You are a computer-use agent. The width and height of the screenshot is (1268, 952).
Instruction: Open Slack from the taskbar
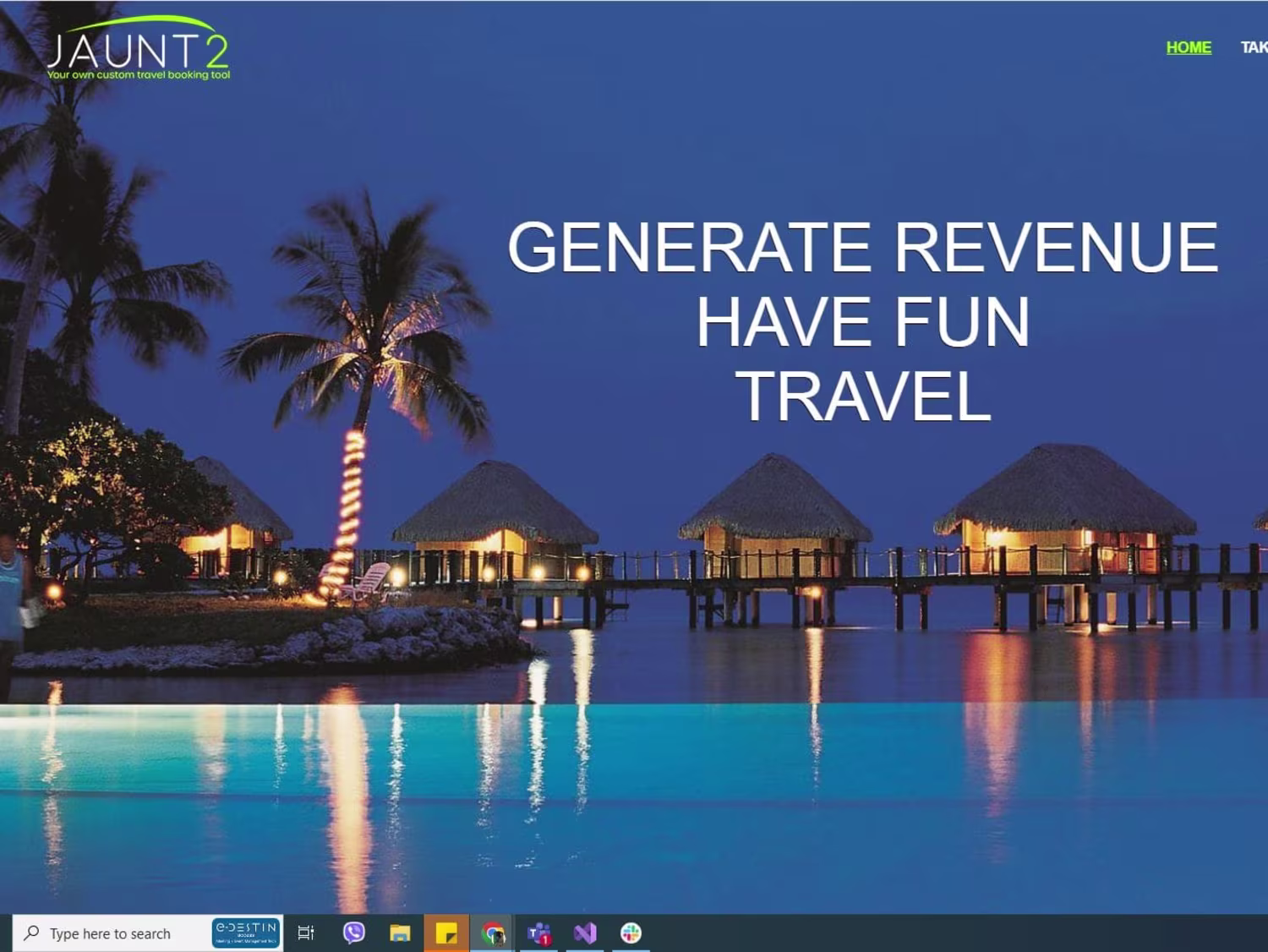(631, 933)
